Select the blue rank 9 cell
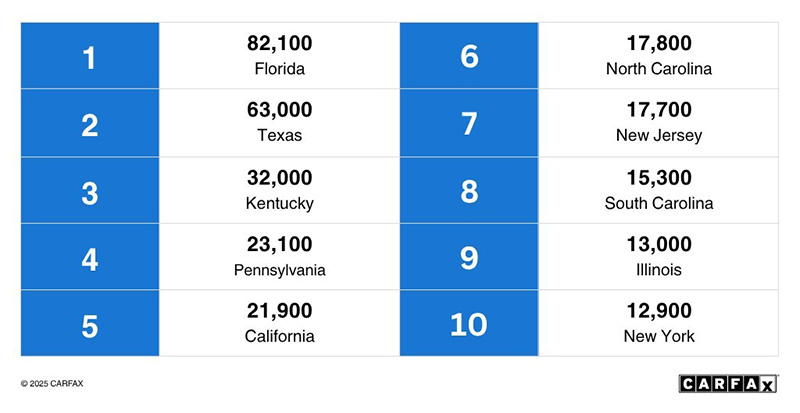Image resolution: width=800 pixels, height=413 pixels. pos(469,257)
